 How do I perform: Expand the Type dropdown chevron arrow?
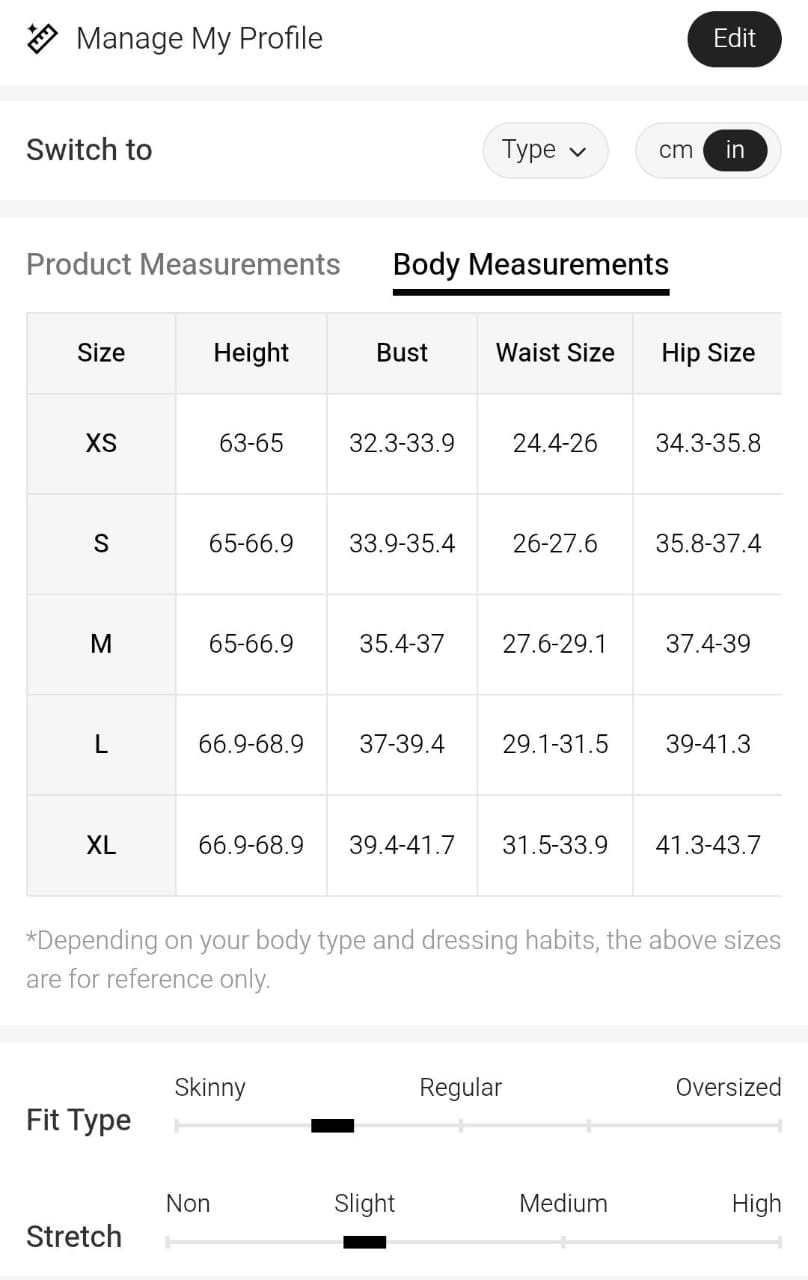577,152
